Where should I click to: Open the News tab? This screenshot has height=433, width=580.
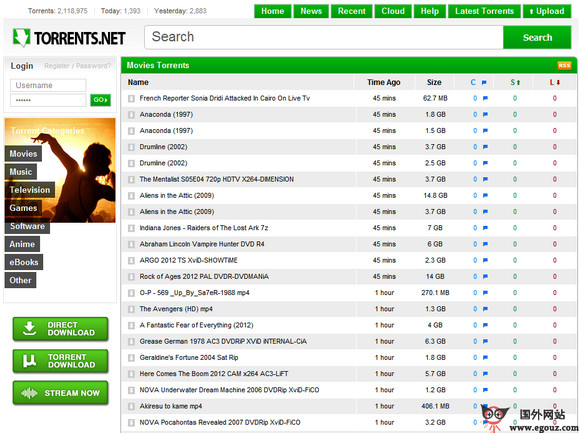[x=311, y=11]
